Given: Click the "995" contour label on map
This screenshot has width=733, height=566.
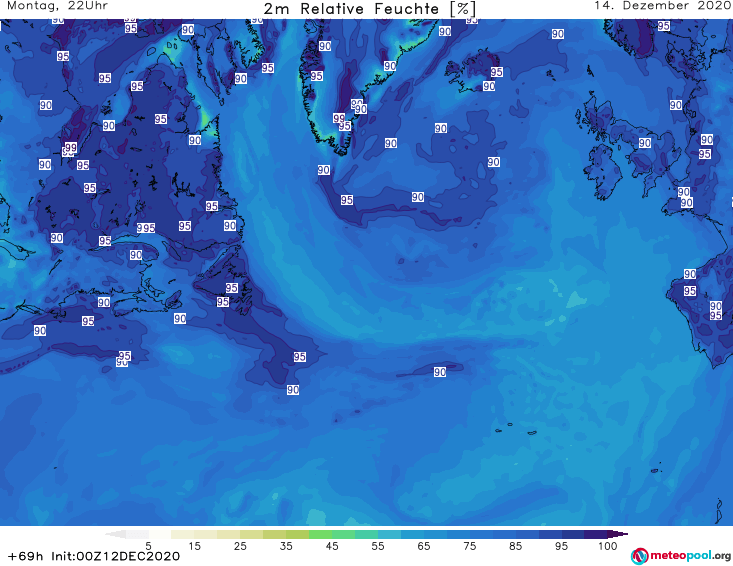Looking at the screenshot, I should click(146, 228).
